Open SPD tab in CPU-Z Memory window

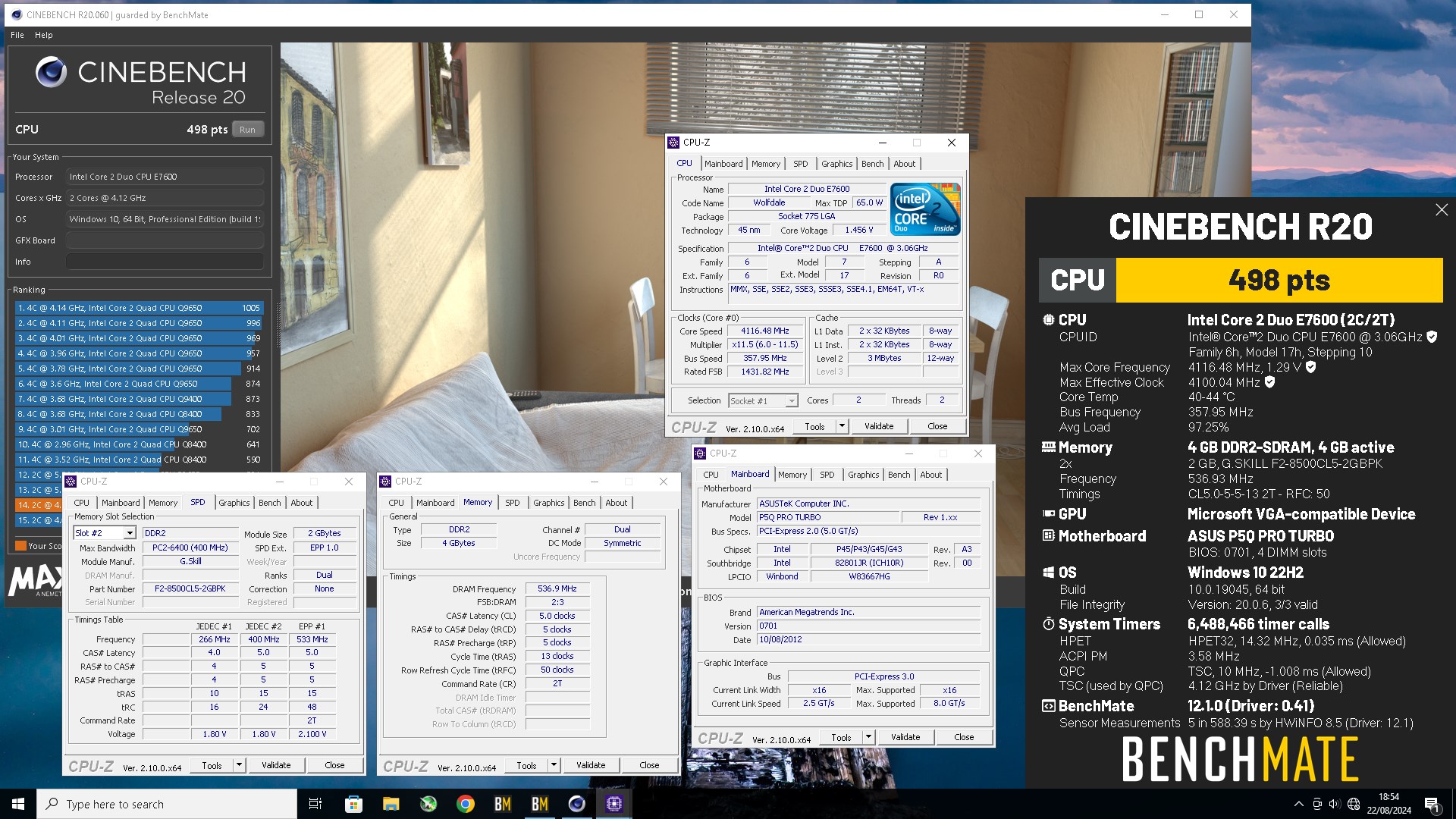(513, 503)
